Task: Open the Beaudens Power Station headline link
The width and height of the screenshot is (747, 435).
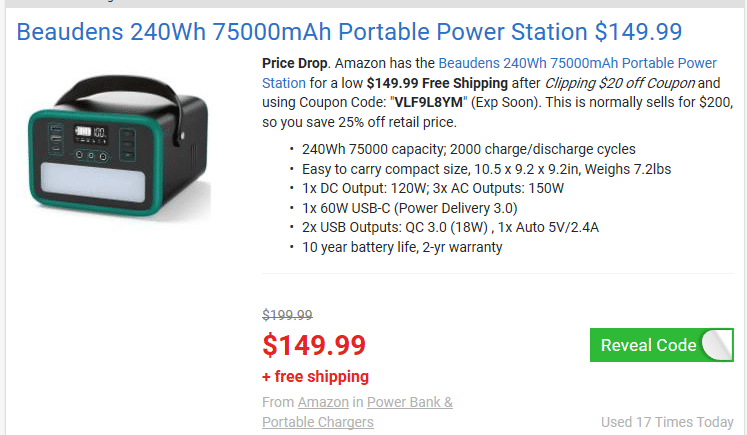Action: 348,31
